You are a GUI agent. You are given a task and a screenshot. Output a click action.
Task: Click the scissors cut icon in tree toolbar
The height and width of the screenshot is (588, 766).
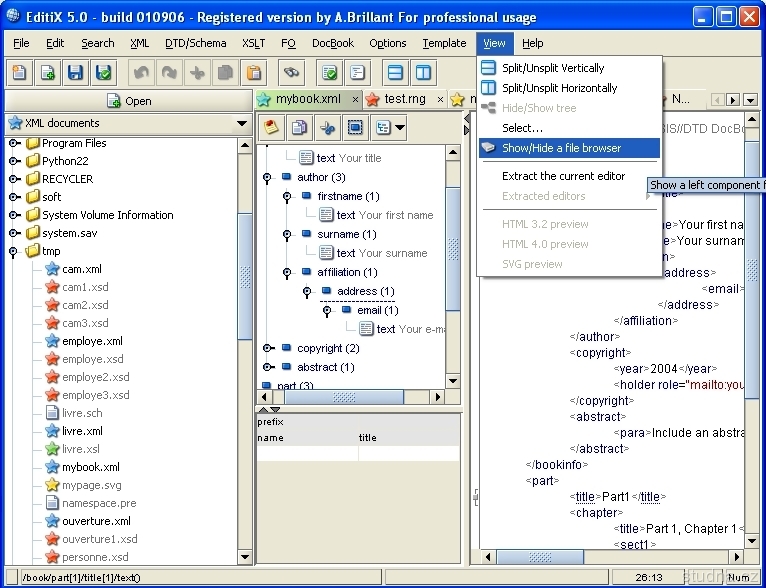pyautogui.click(x=327, y=128)
